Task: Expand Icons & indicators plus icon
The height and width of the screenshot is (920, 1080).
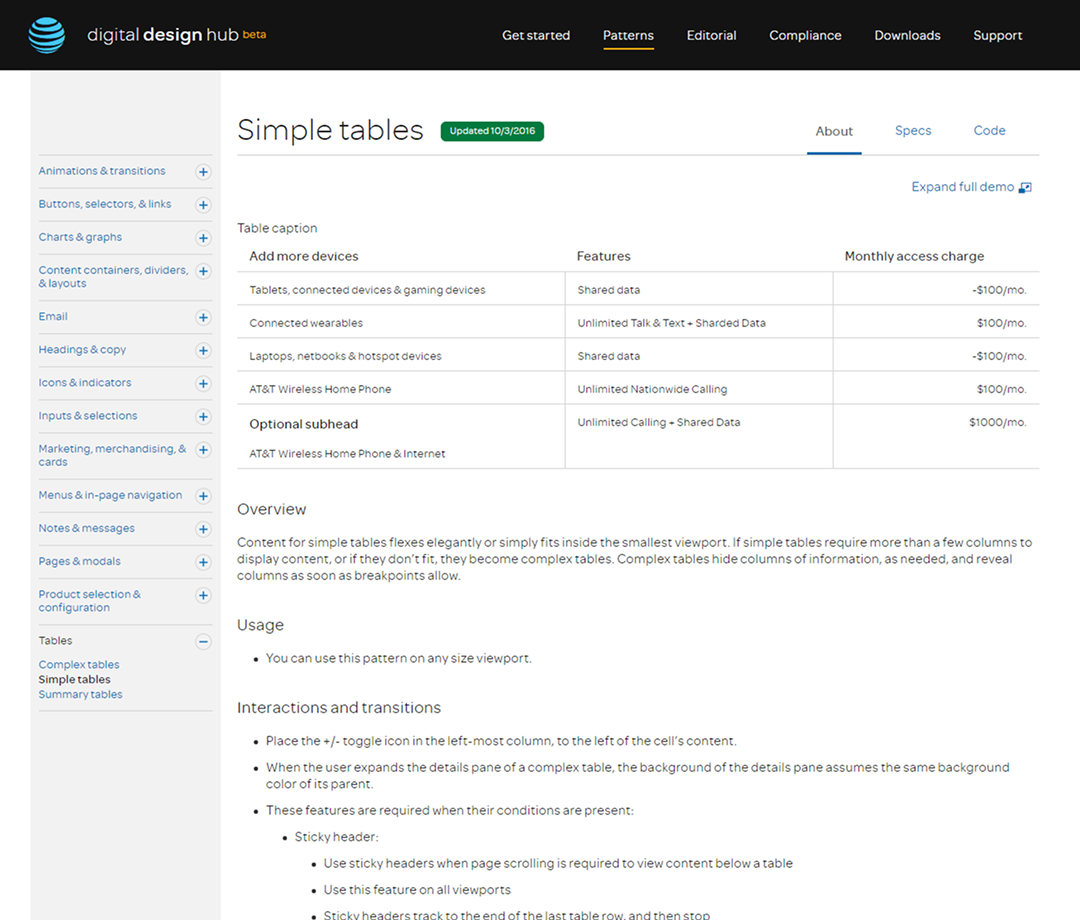Action: tap(203, 384)
